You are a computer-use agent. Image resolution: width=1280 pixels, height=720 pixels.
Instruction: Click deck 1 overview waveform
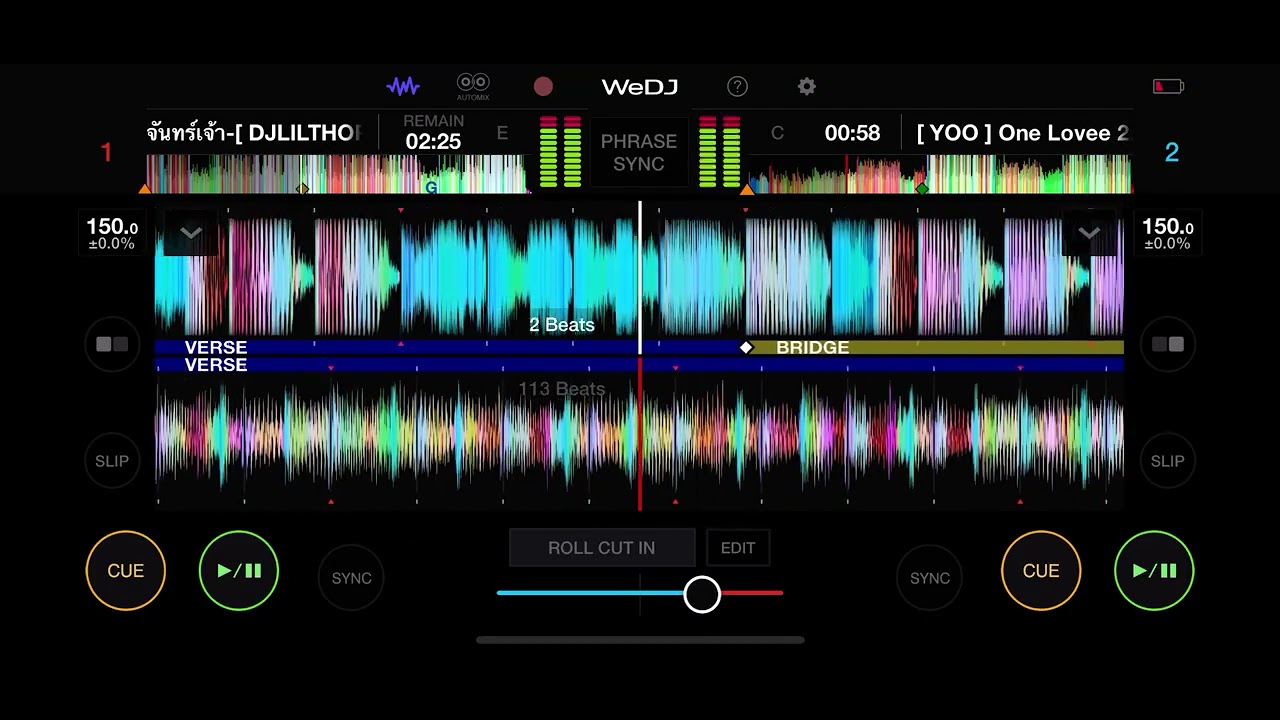336,174
